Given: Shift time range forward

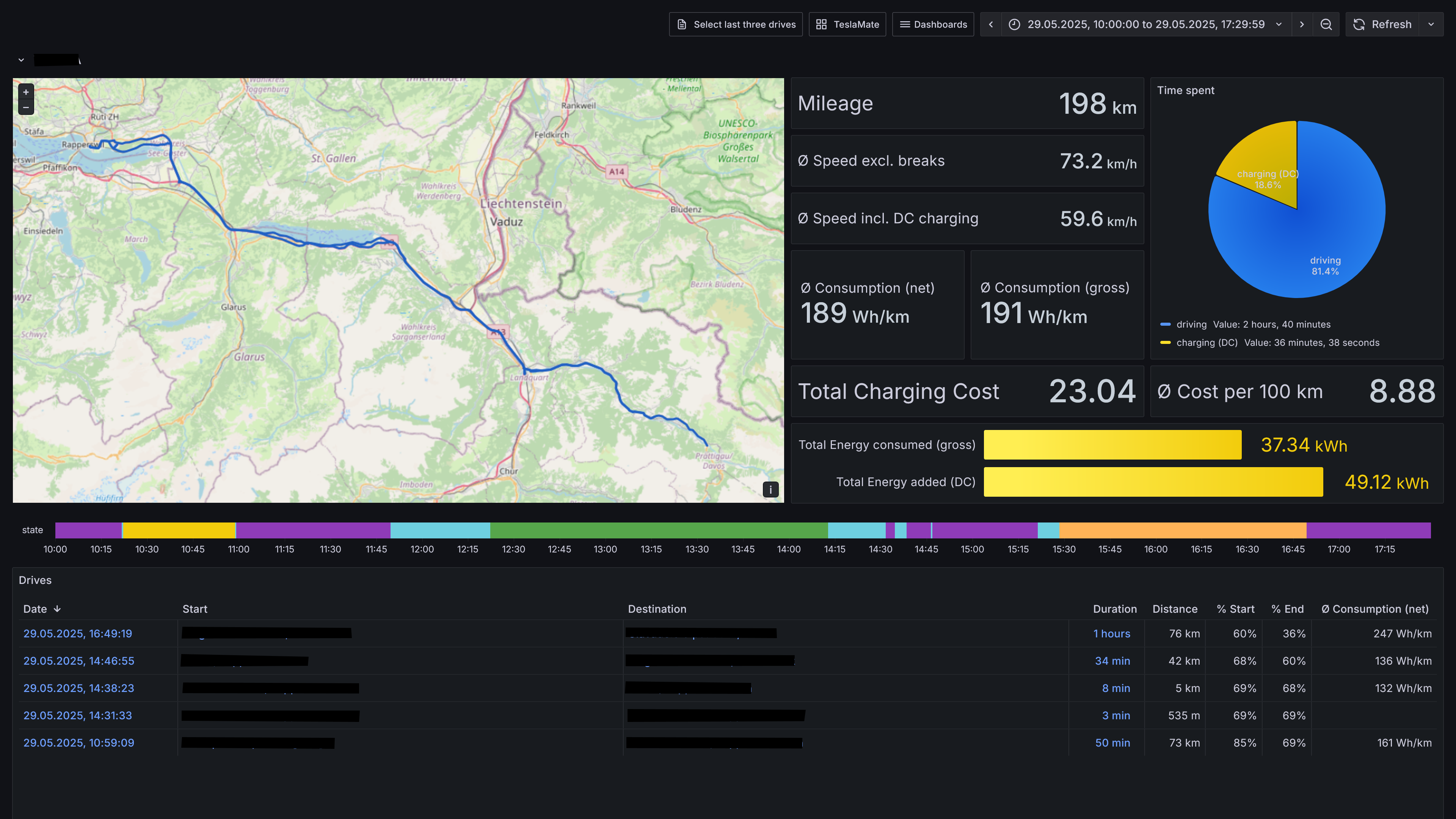Looking at the screenshot, I should tap(1302, 24).
